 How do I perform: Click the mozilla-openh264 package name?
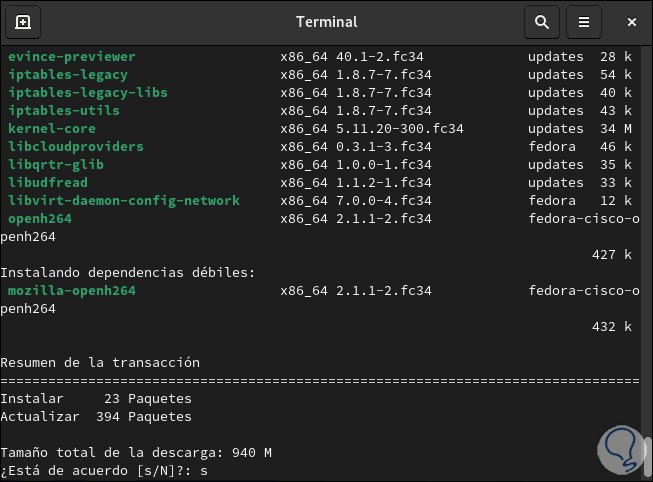(x=71, y=291)
